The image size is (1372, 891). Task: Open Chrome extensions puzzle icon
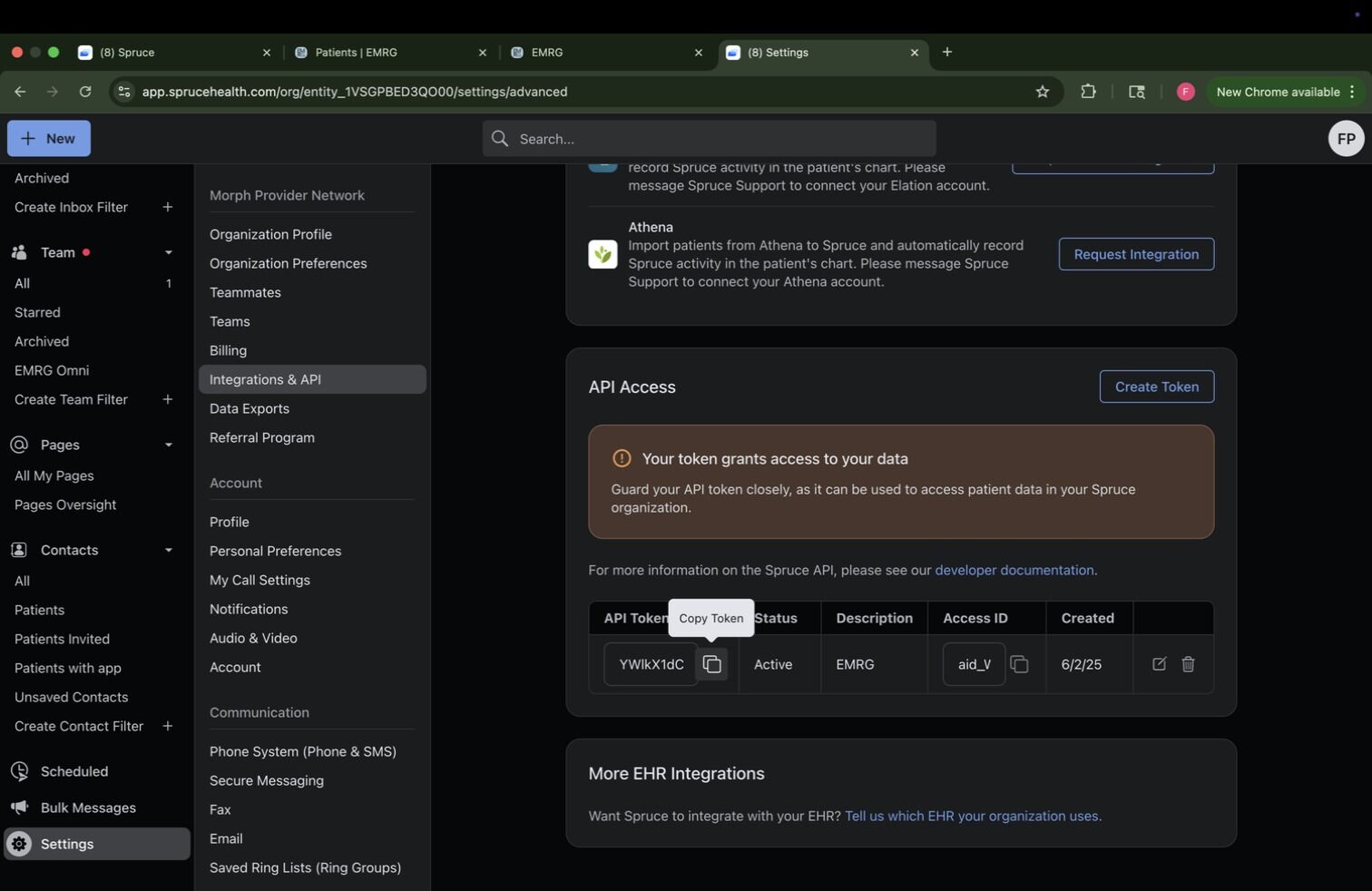coord(1088,92)
